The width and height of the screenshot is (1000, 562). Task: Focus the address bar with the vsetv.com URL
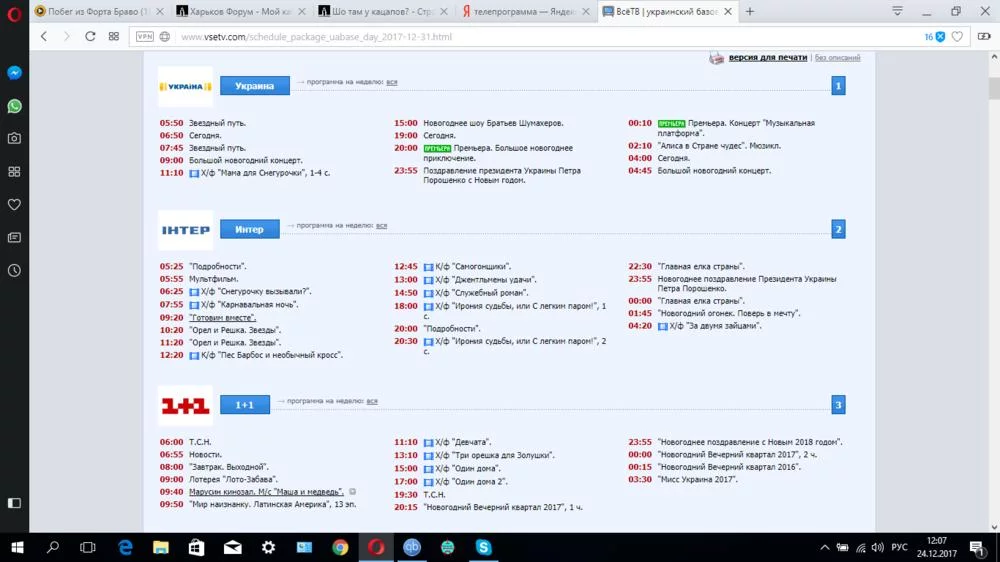point(316,37)
